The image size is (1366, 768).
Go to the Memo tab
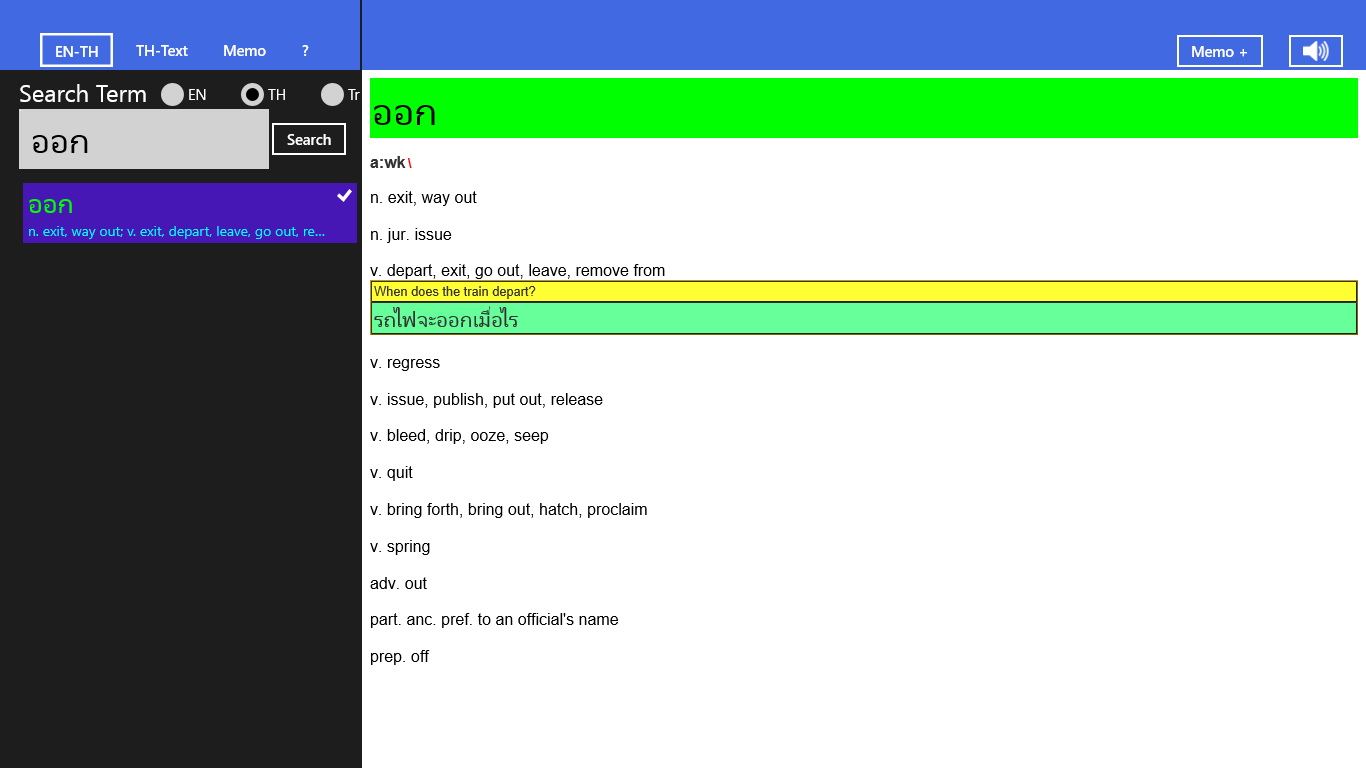[244, 51]
